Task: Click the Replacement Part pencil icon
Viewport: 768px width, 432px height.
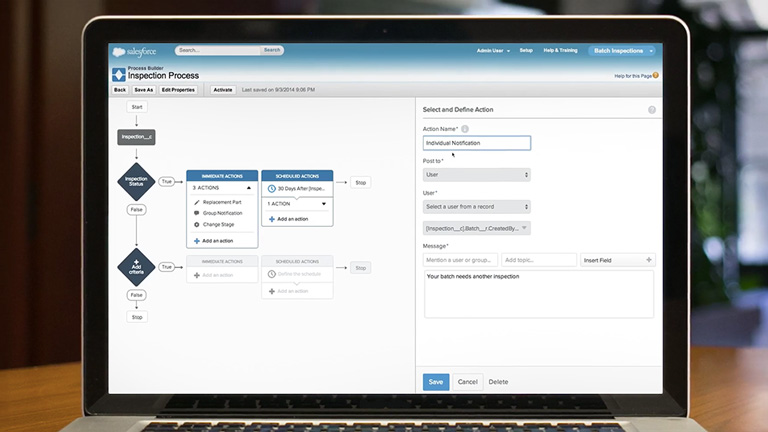Action: (196, 202)
